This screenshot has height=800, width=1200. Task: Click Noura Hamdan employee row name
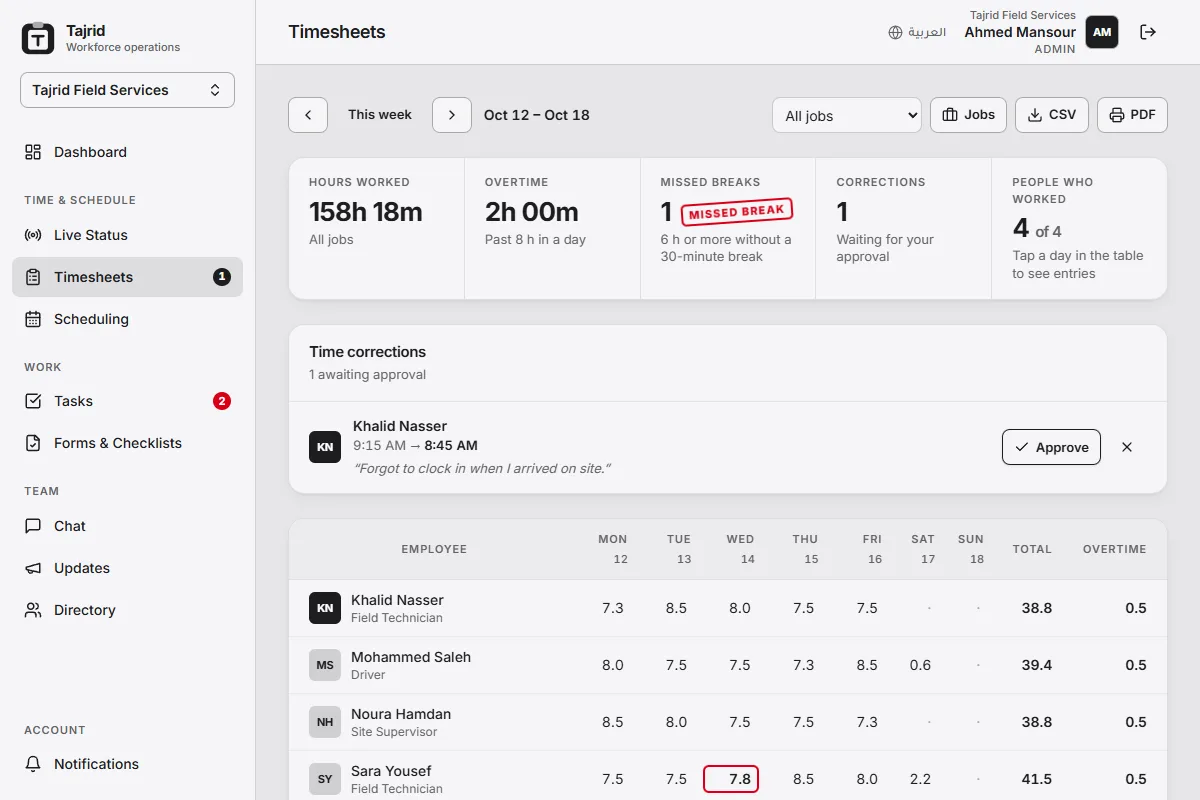pyautogui.click(x=401, y=714)
